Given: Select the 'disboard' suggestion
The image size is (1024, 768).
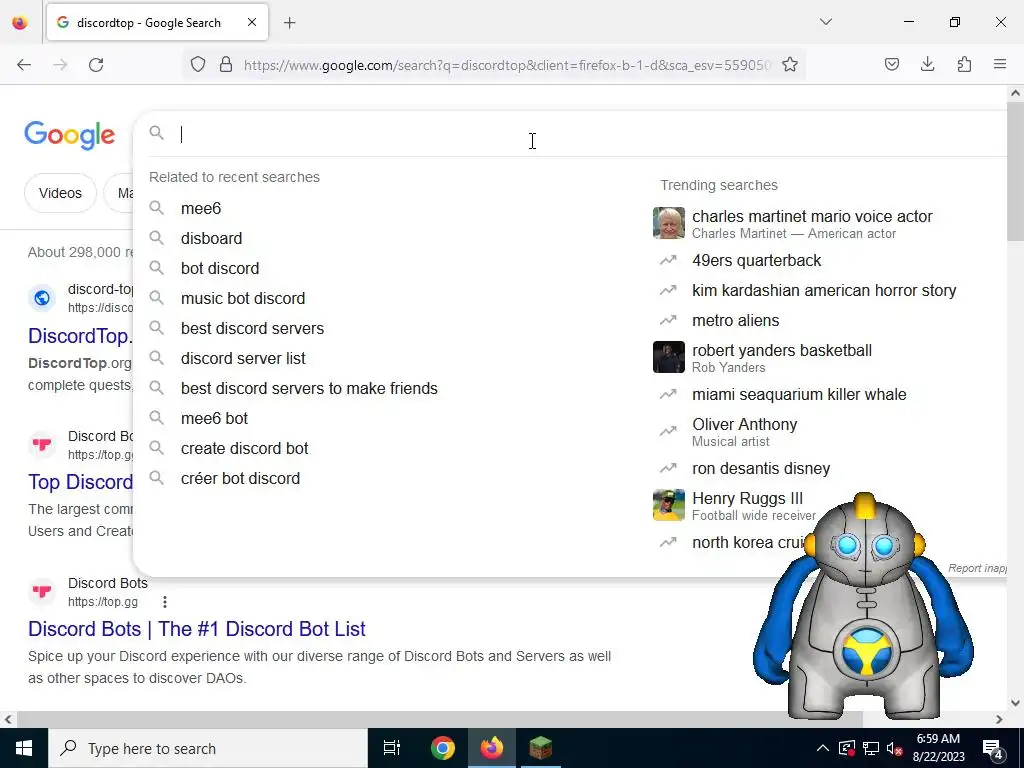Looking at the screenshot, I should 212,238.
